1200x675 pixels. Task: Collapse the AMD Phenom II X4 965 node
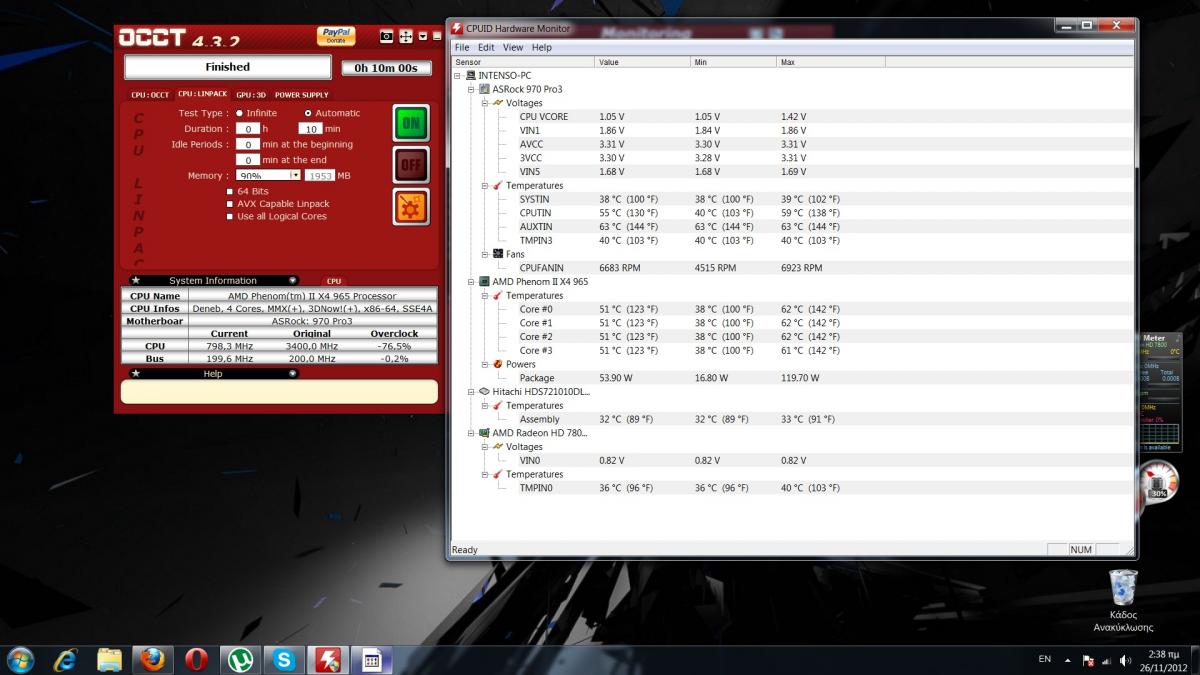(x=472, y=282)
